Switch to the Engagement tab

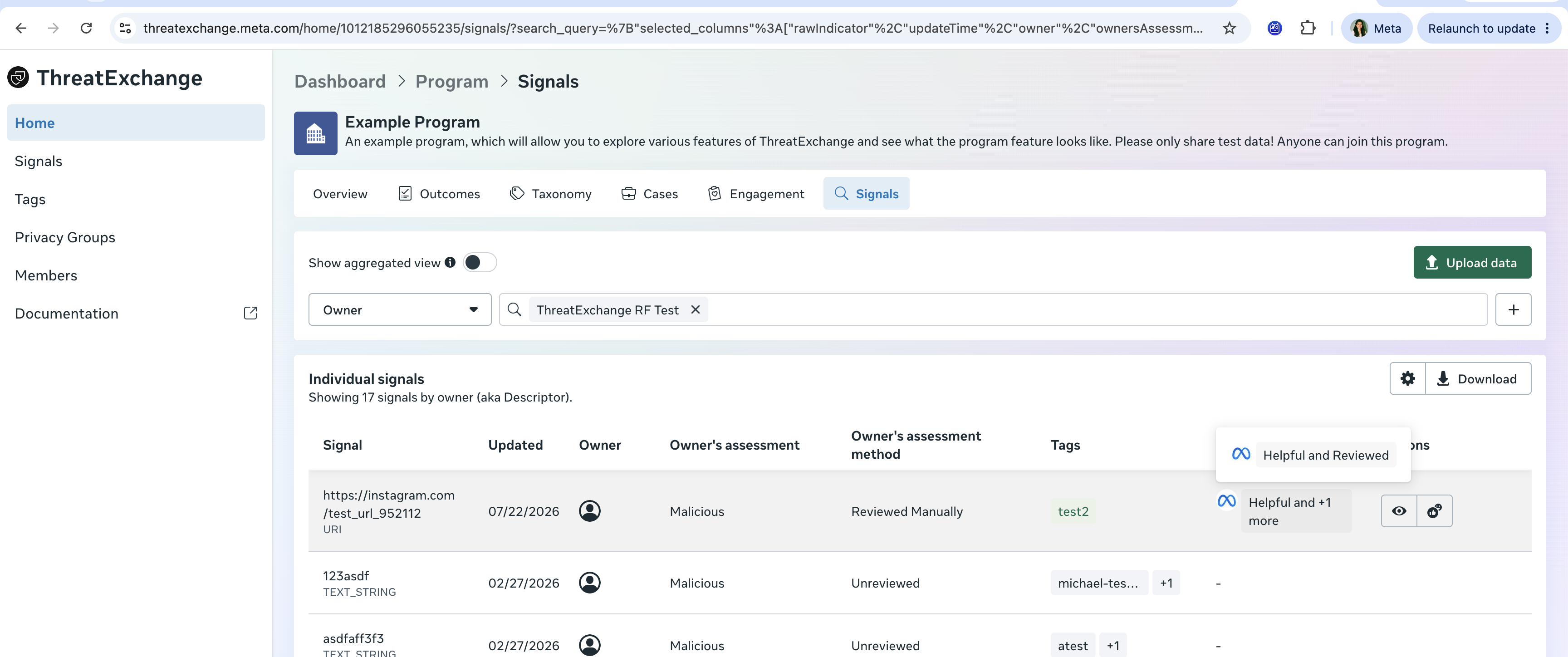(755, 194)
